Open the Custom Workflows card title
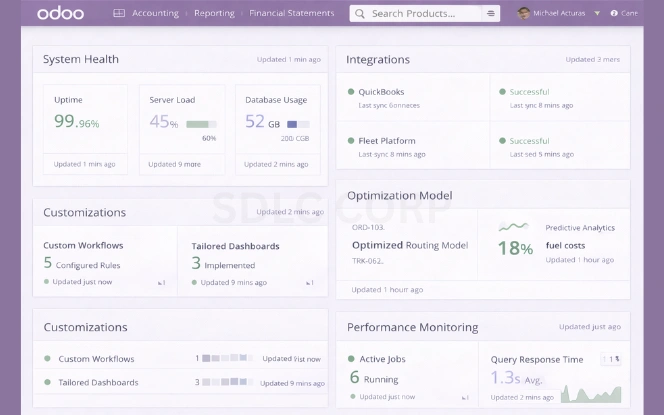 pos(83,245)
